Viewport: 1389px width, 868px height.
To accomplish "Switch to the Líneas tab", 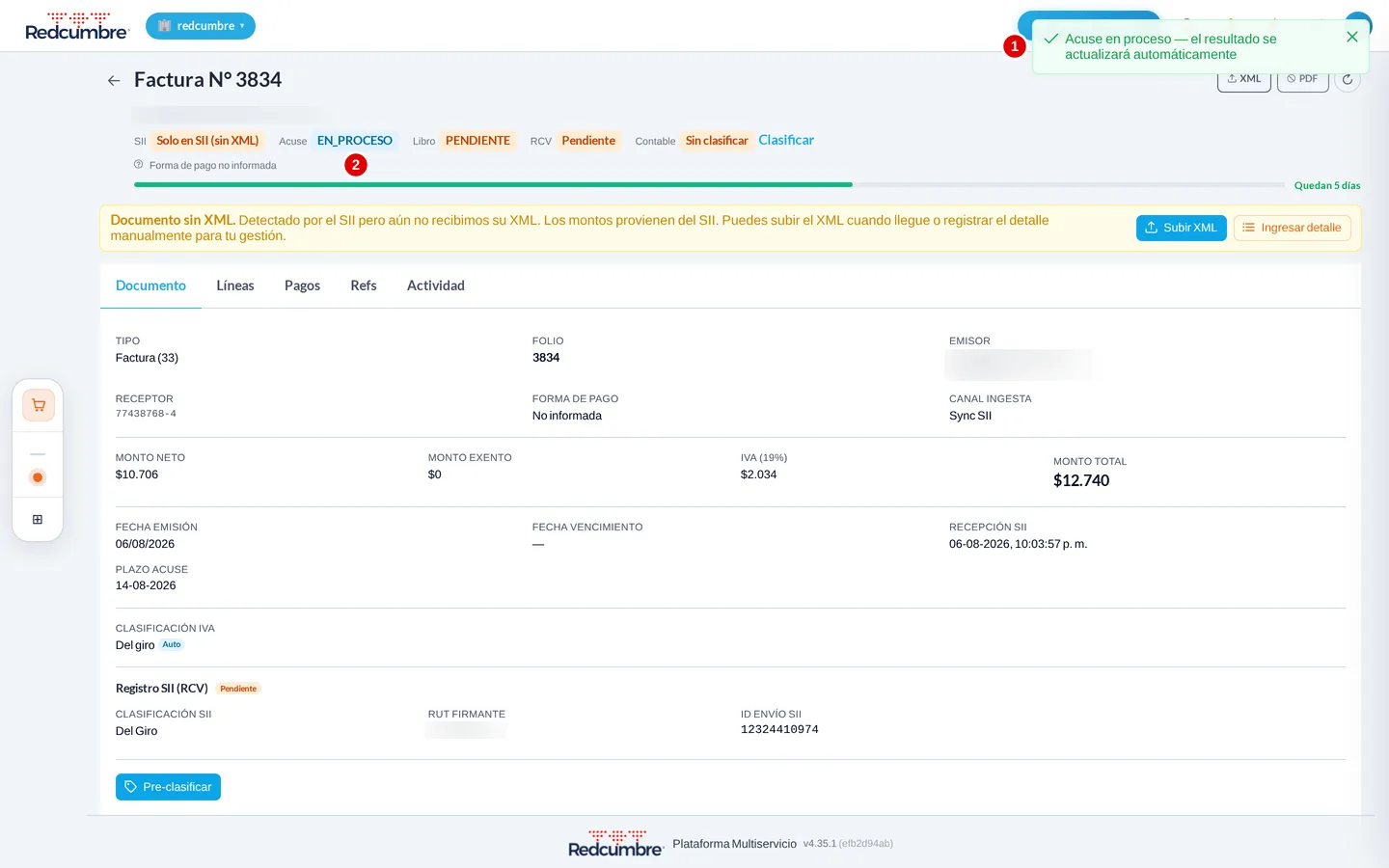I will tap(235, 285).
